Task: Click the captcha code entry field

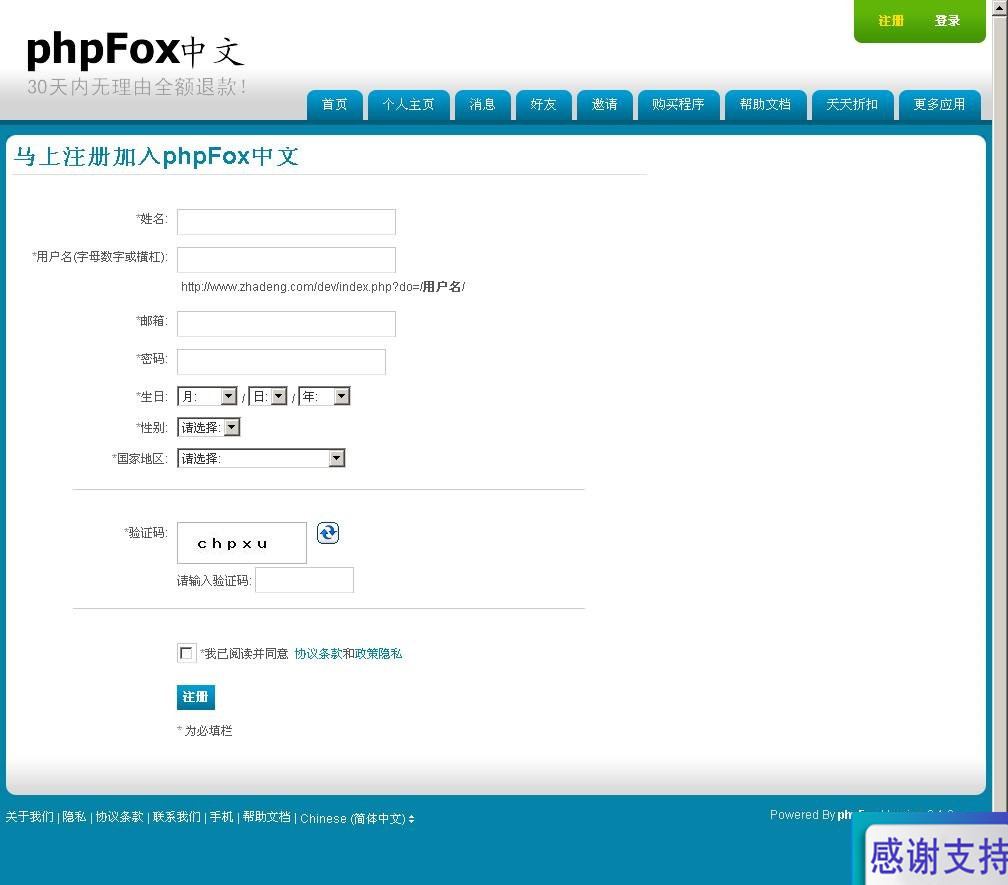Action: (x=304, y=580)
